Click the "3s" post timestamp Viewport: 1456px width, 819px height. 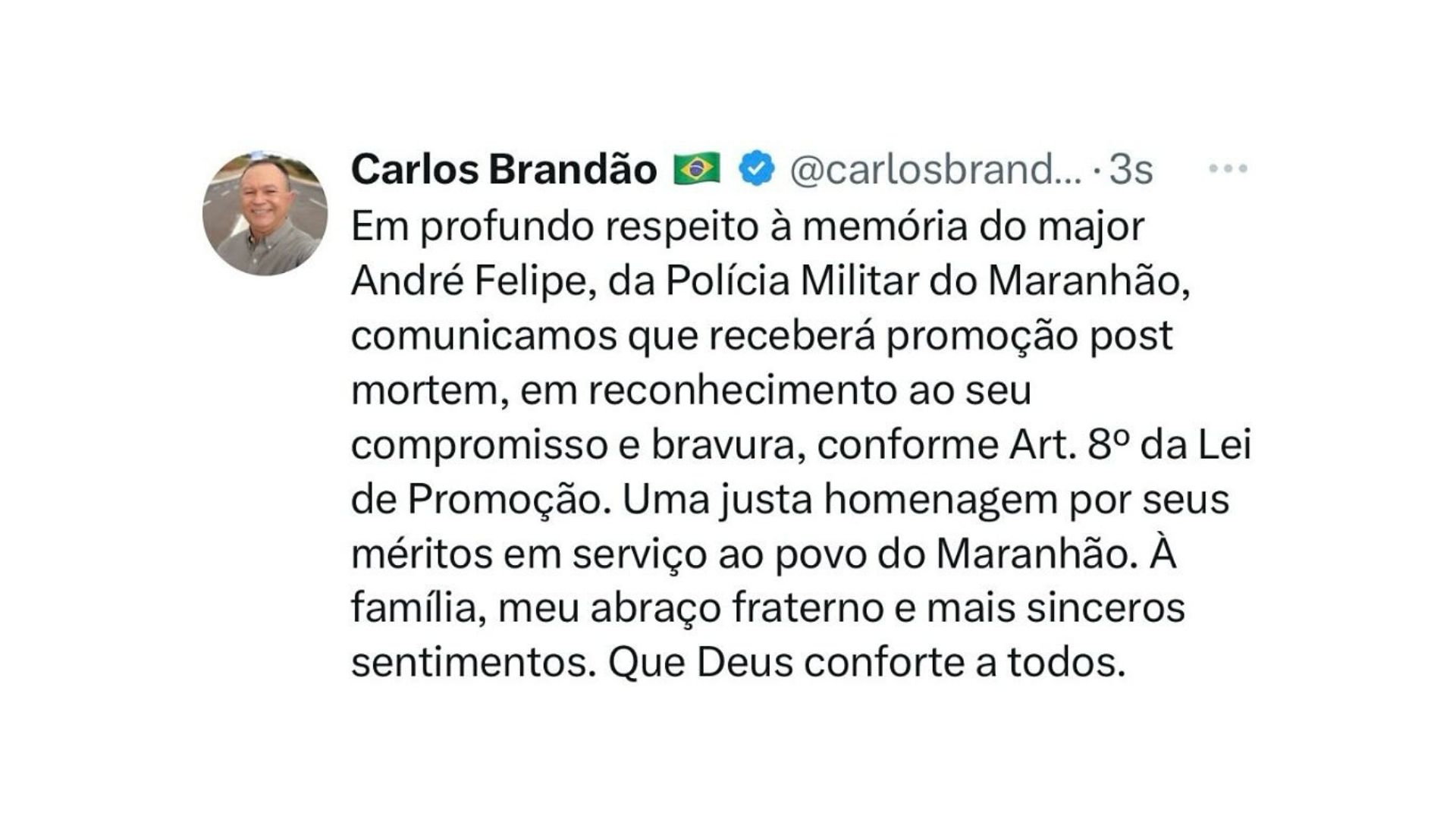pyautogui.click(x=1131, y=168)
